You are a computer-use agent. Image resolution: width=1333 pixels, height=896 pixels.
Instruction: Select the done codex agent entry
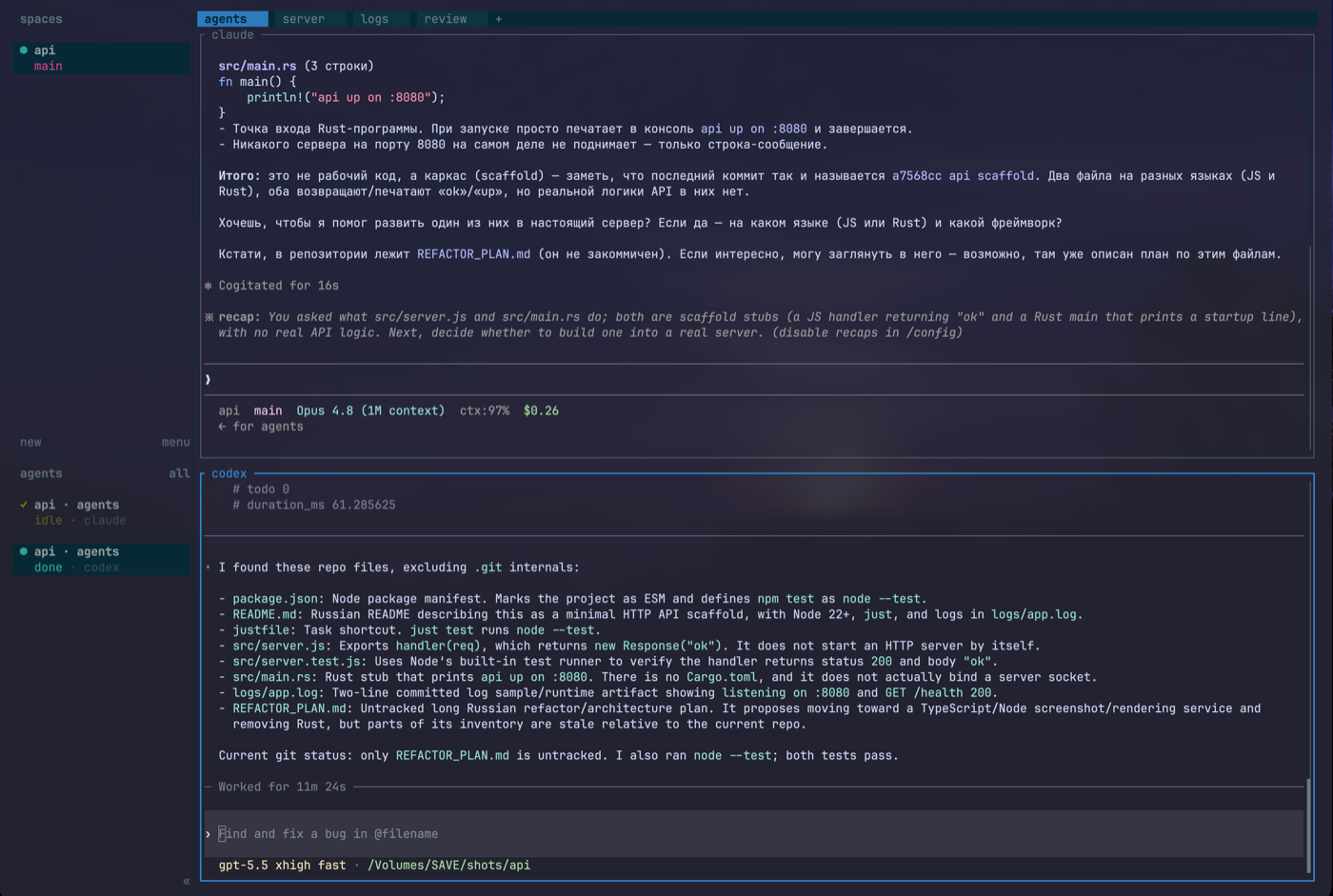pos(101,559)
